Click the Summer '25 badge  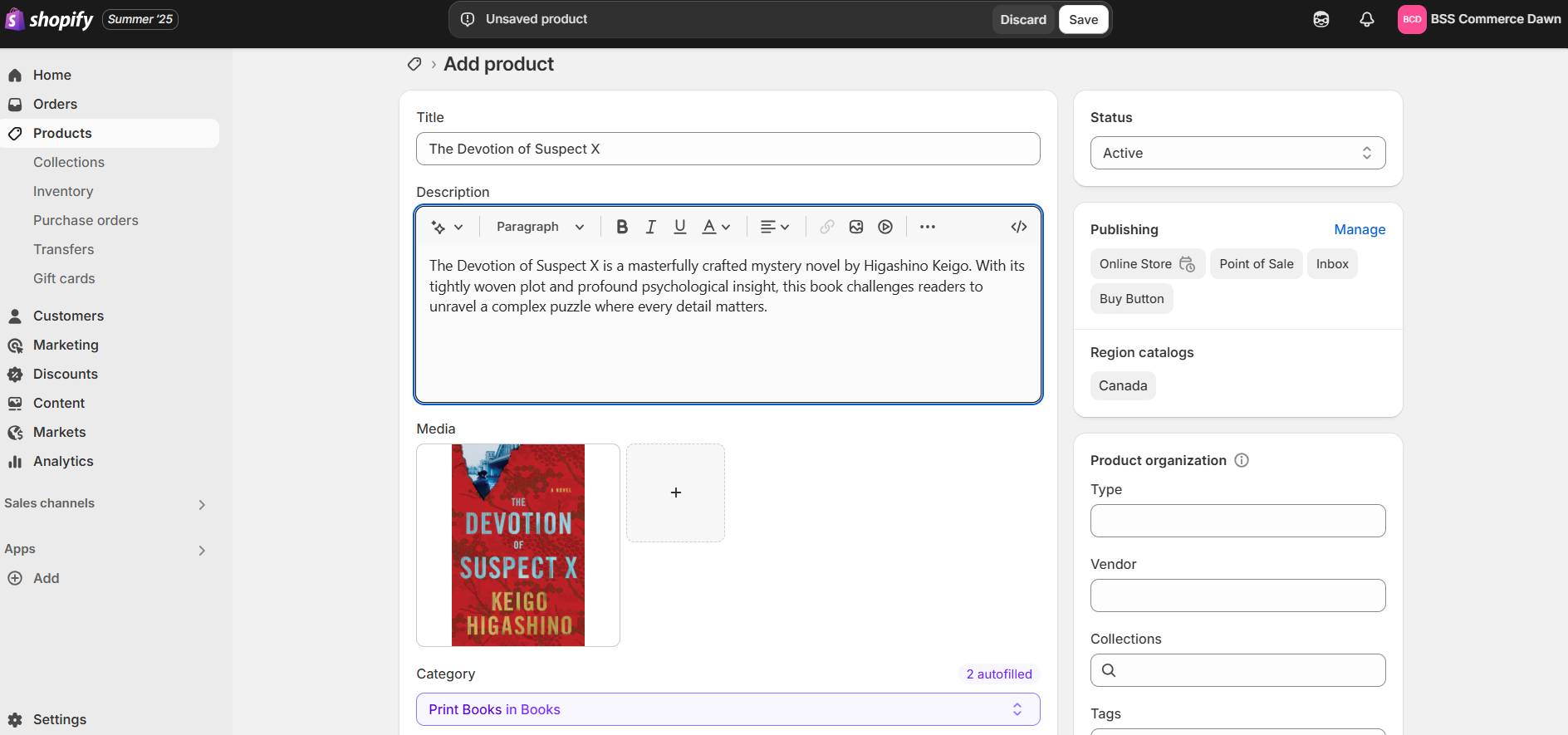pos(140,19)
